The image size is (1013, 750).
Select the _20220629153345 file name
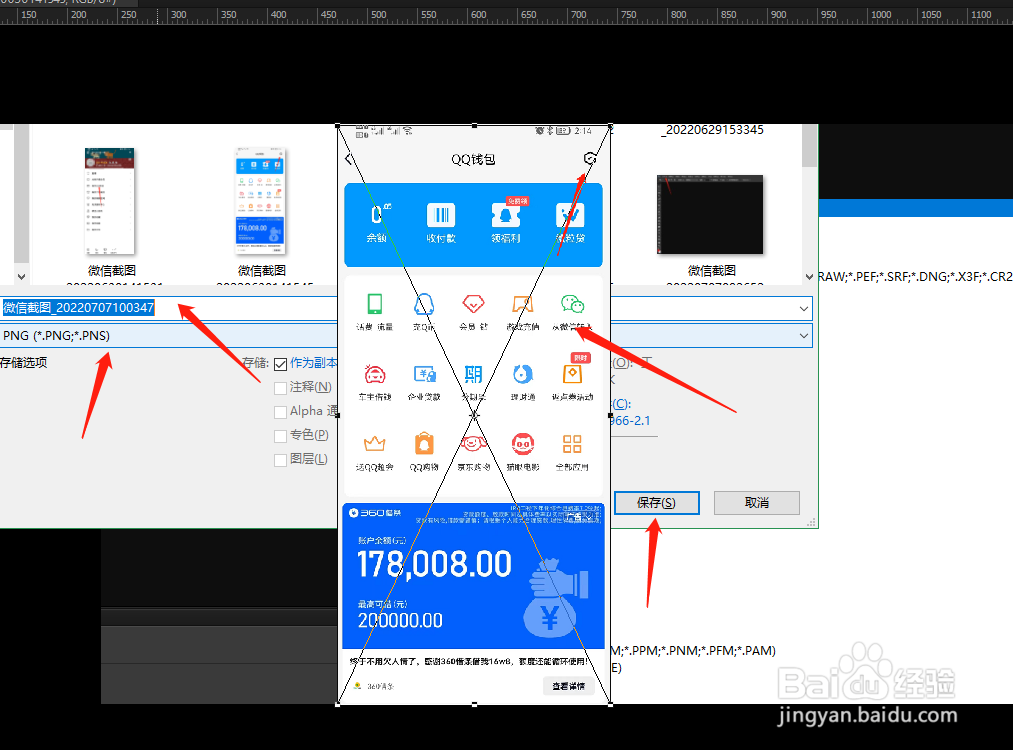point(712,130)
